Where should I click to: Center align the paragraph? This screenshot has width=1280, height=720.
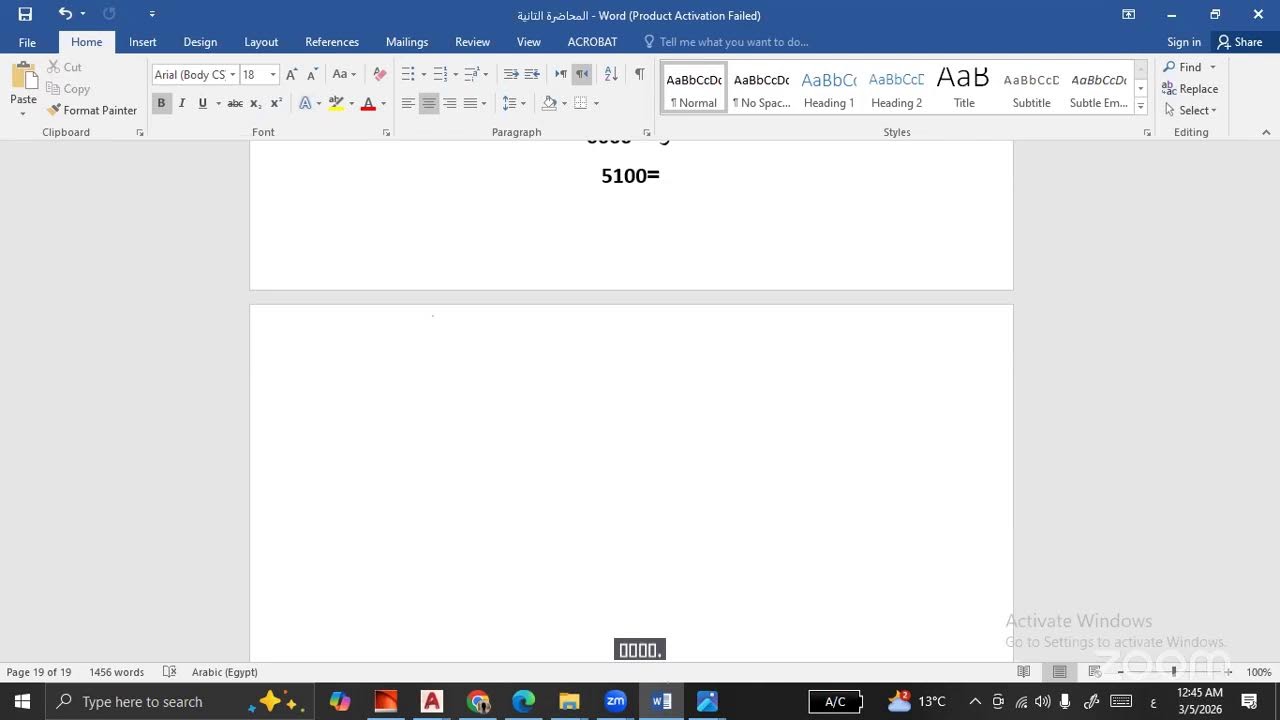[x=429, y=103]
